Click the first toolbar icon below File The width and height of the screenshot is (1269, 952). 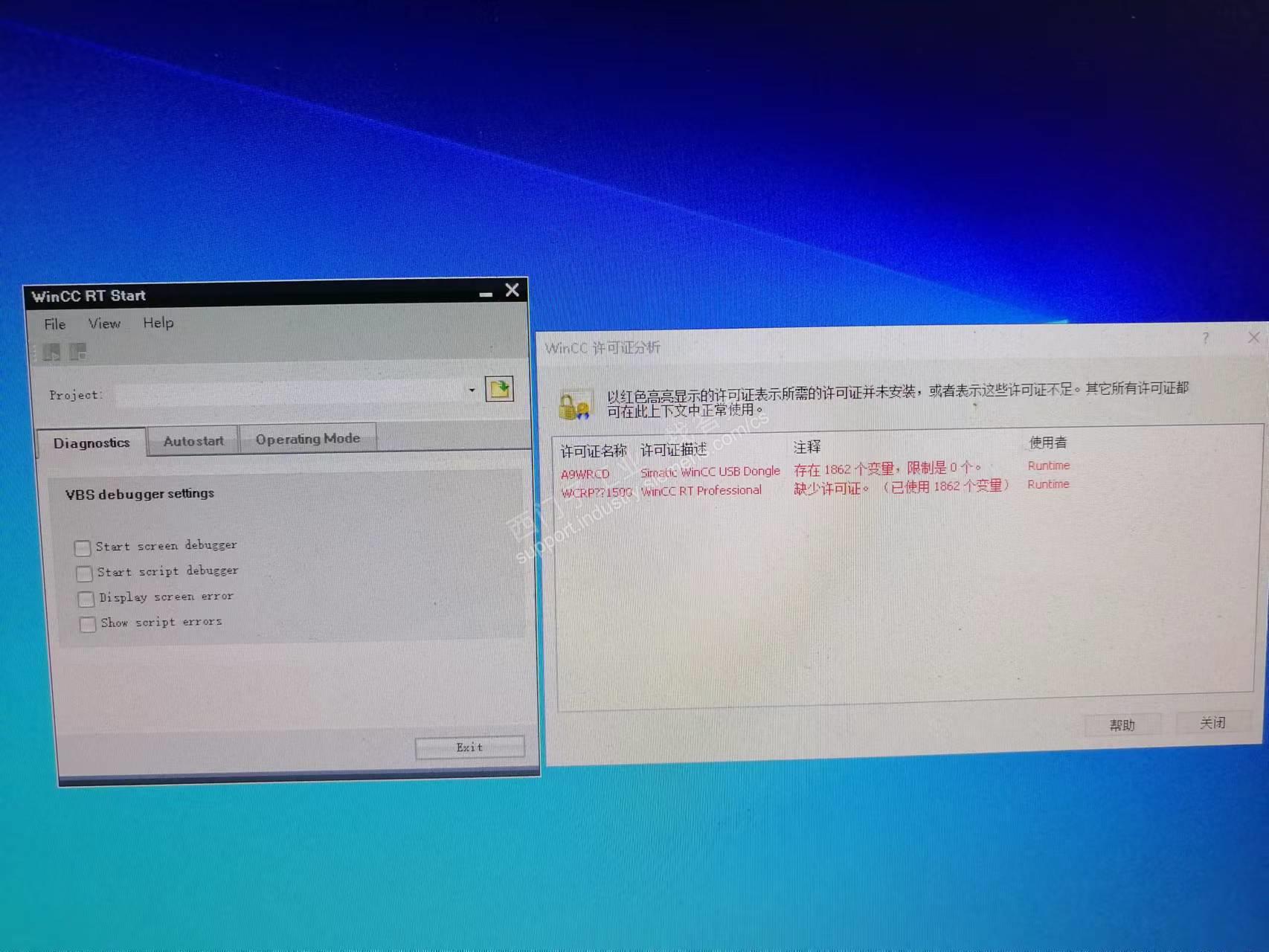point(51,352)
